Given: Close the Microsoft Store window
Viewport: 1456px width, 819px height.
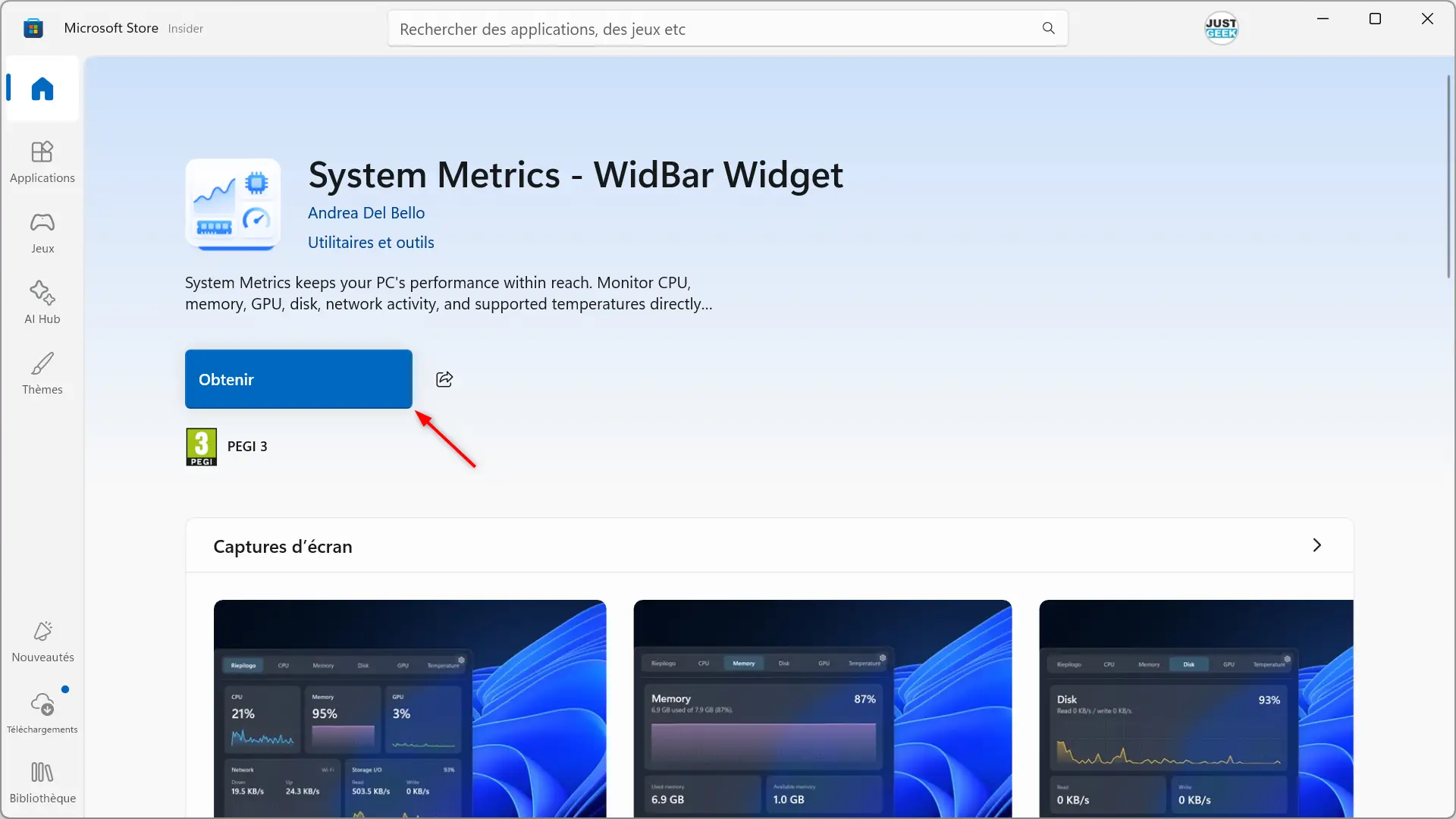Looking at the screenshot, I should [1427, 19].
